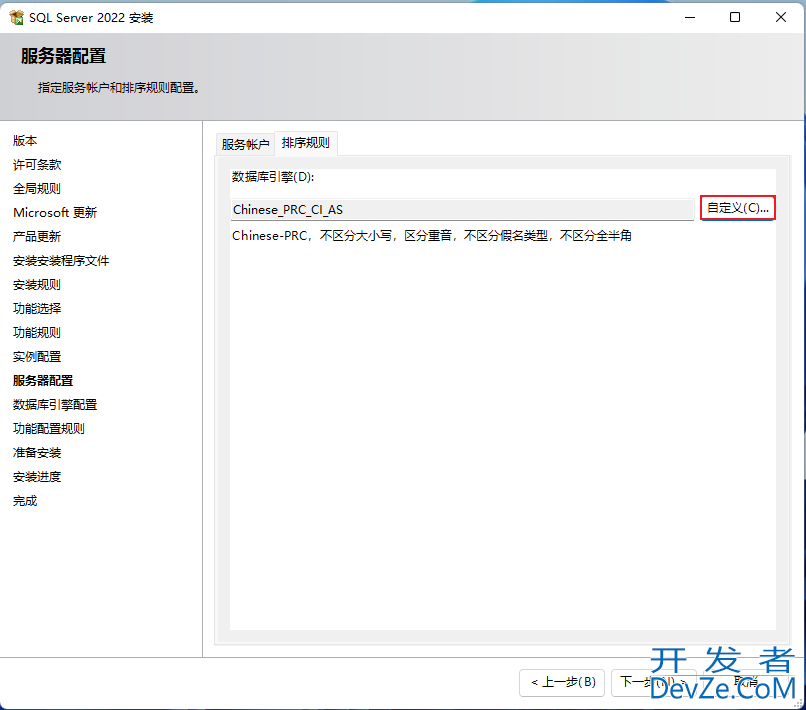The height and width of the screenshot is (710, 806).
Task: Select 数据库引擎配置 in the step list
Action: click(55, 405)
